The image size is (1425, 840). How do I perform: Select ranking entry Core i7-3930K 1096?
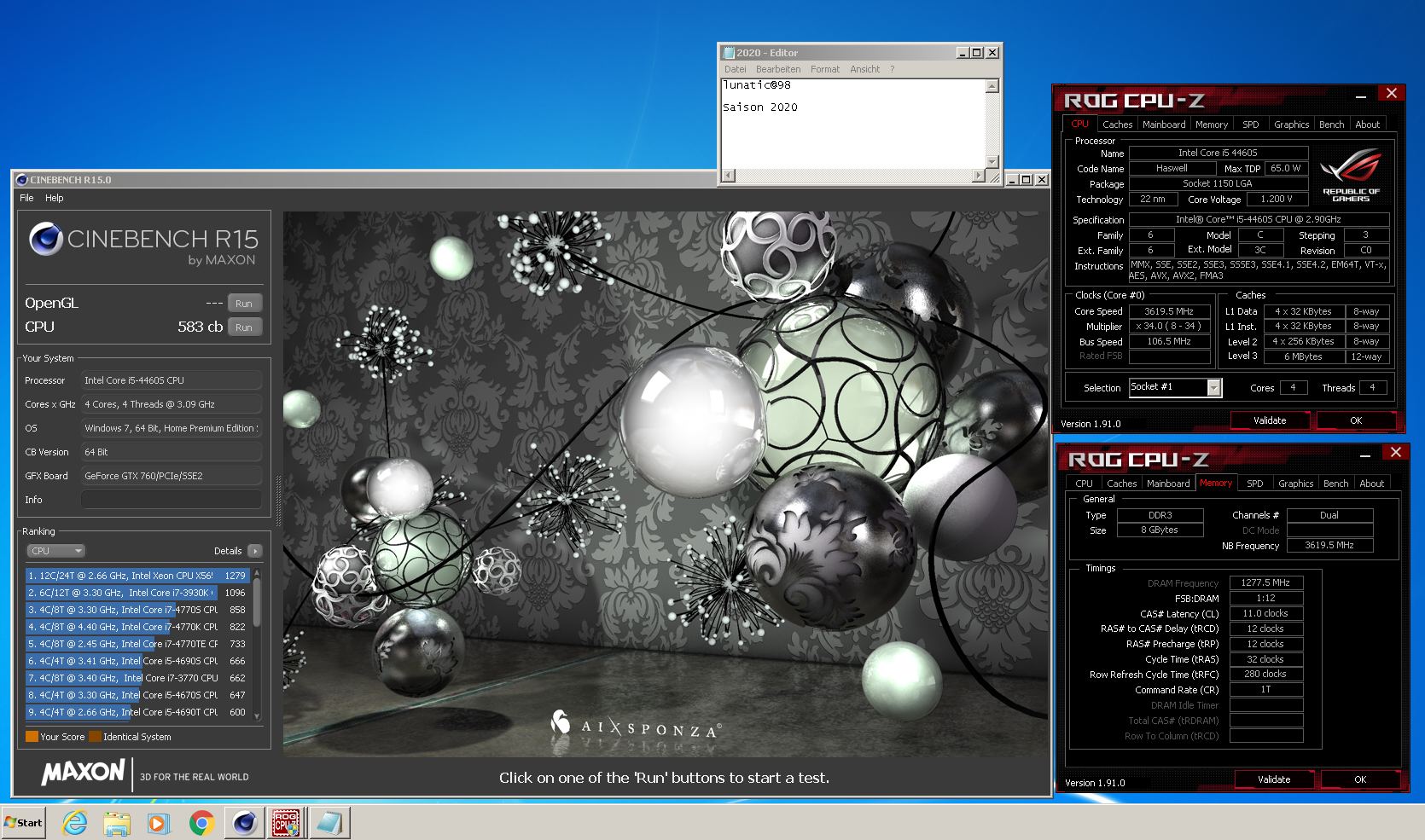(137, 593)
